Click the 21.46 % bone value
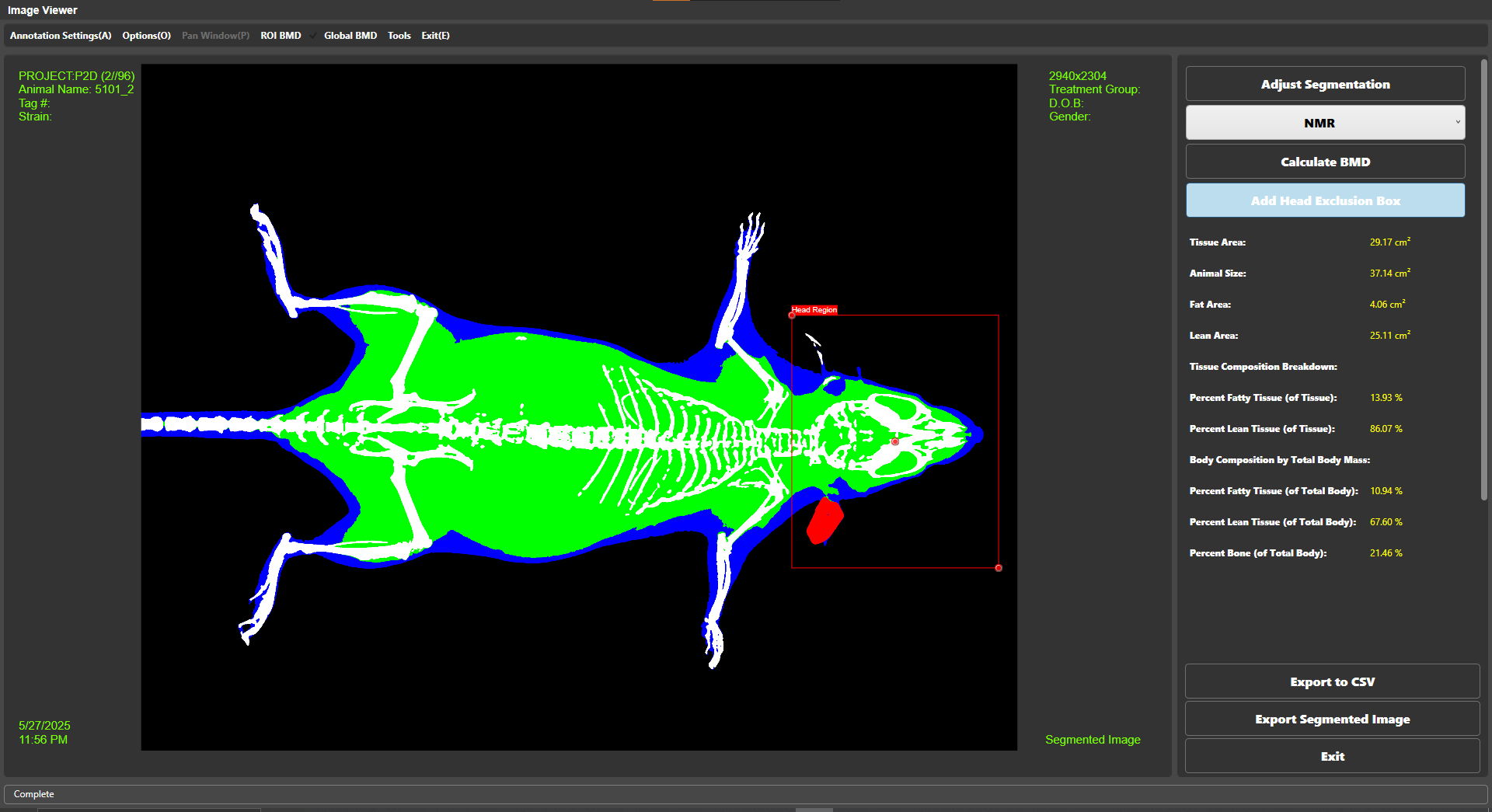This screenshot has width=1492, height=812. (x=1386, y=553)
